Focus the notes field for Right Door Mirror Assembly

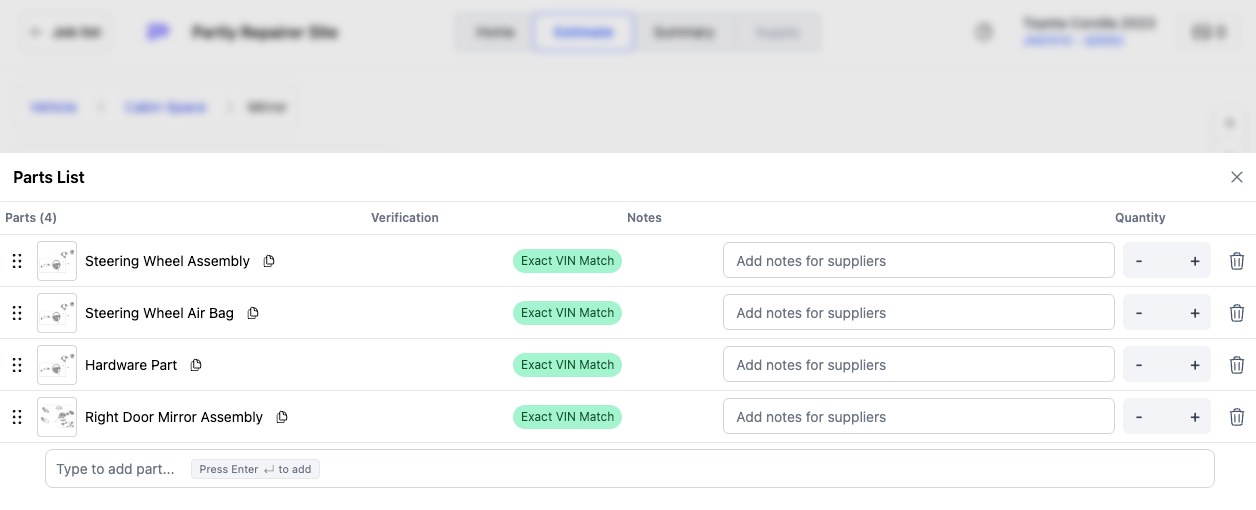point(918,417)
